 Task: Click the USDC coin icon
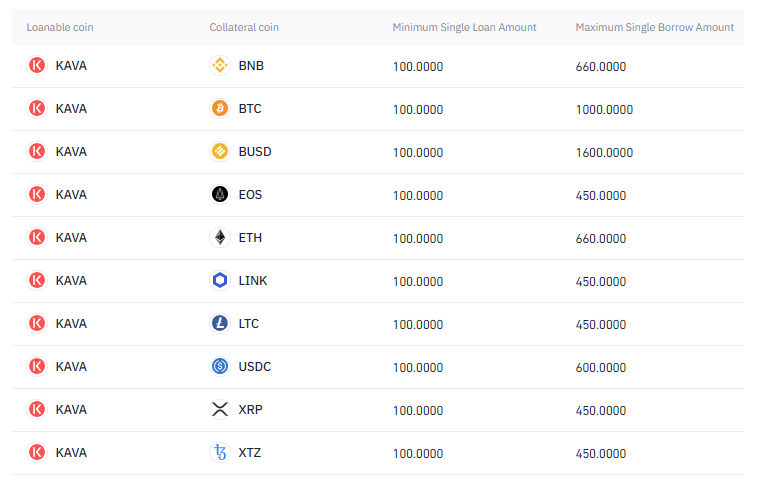click(x=220, y=366)
